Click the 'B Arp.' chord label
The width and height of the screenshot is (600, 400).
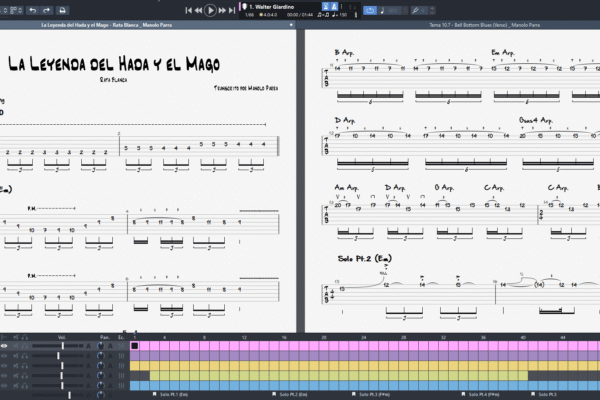(344, 52)
